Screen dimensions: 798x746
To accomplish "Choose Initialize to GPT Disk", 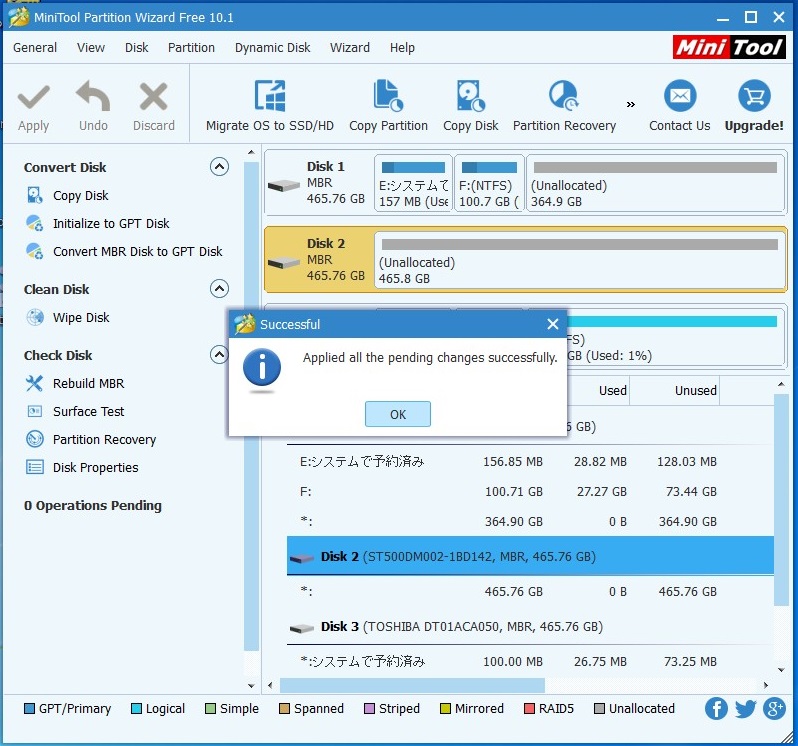I will pyautogui.click(x=111, y=223).
